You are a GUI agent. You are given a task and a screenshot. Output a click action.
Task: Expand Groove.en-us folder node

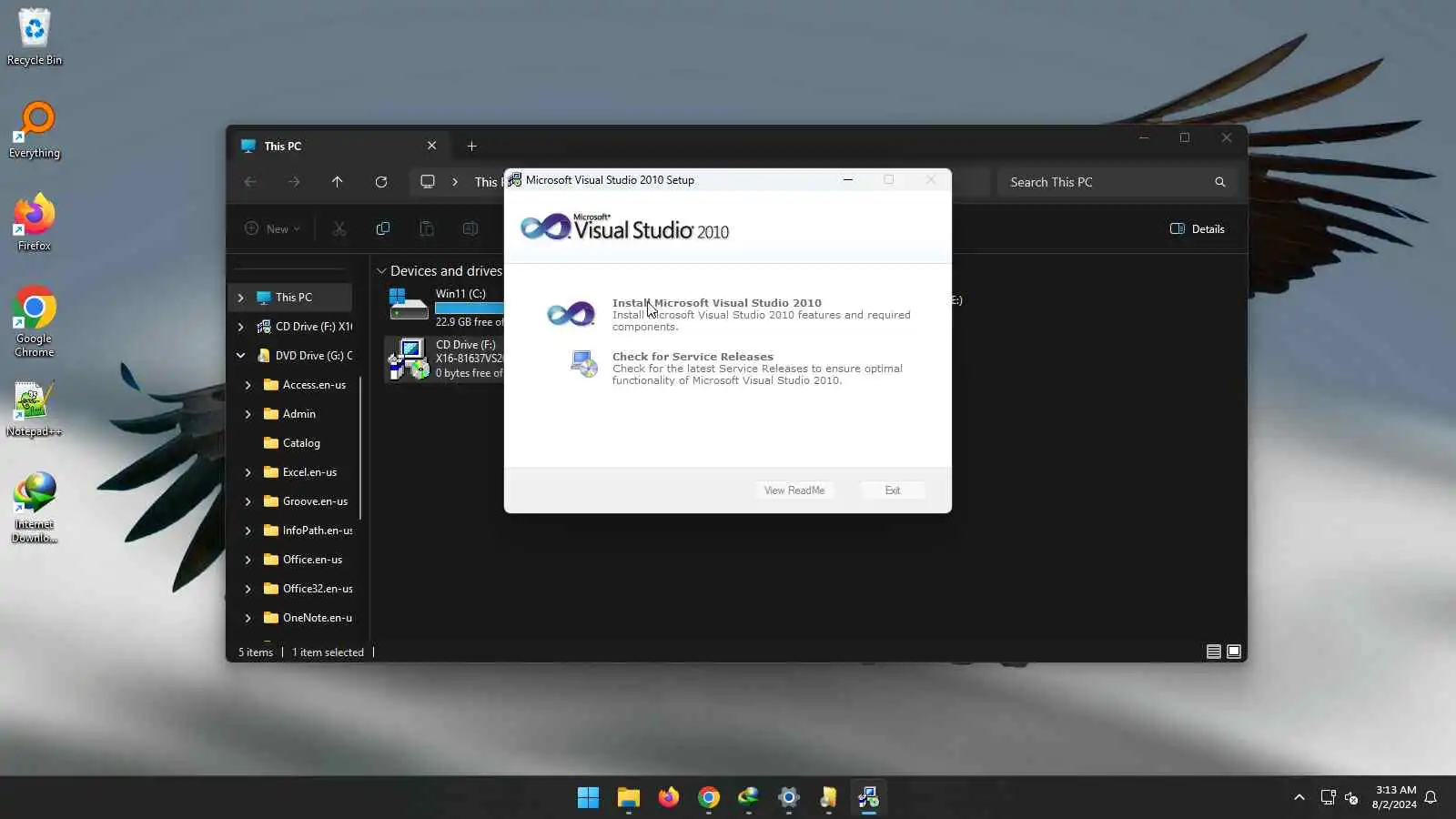pyautogui.click(x=248, y=501)
